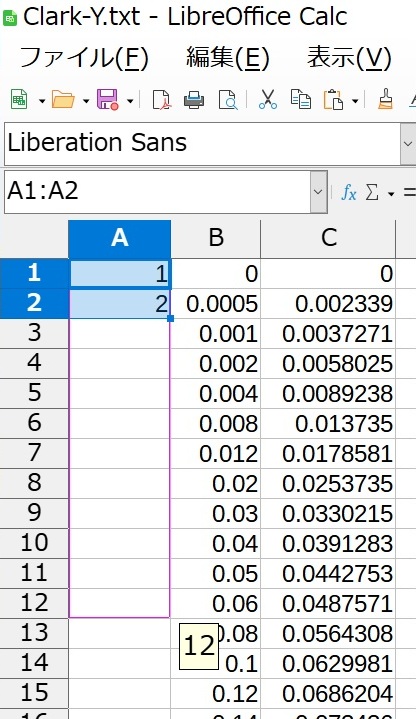Open the ファイル(F) menu
The width and height of the screenshot is (416, 719).
84,58
